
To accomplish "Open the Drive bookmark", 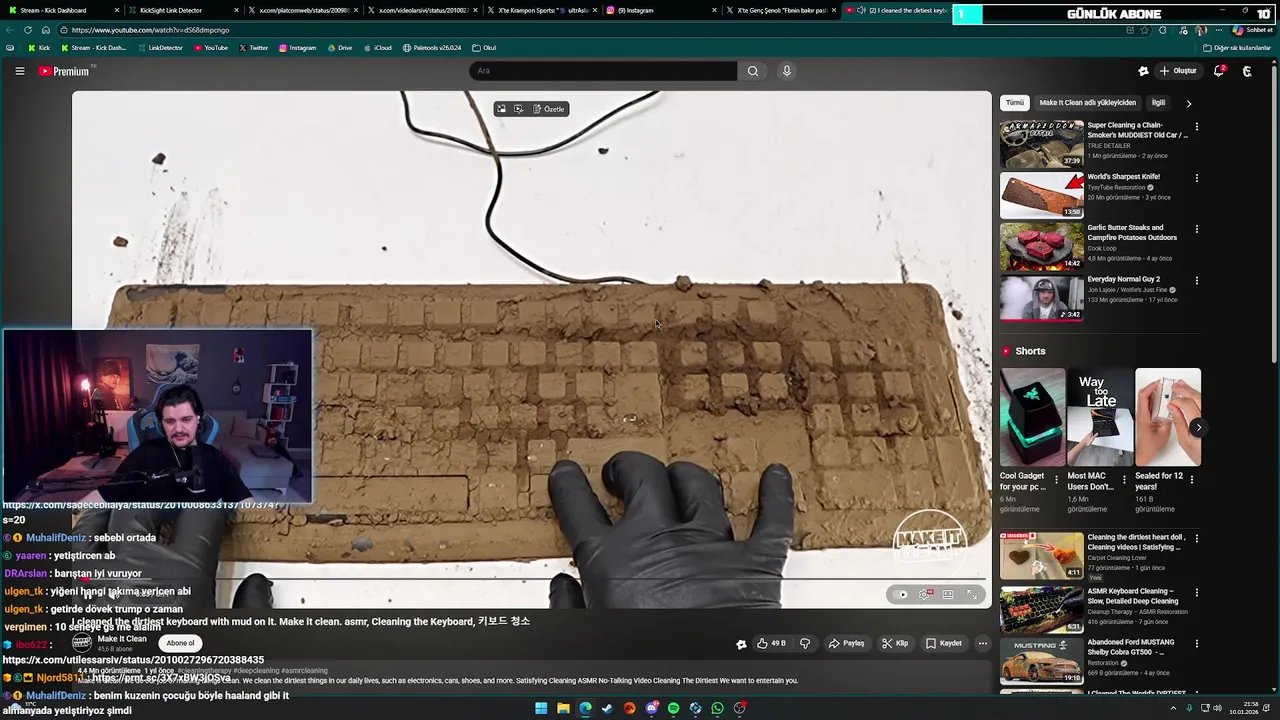I will (340, 48).
